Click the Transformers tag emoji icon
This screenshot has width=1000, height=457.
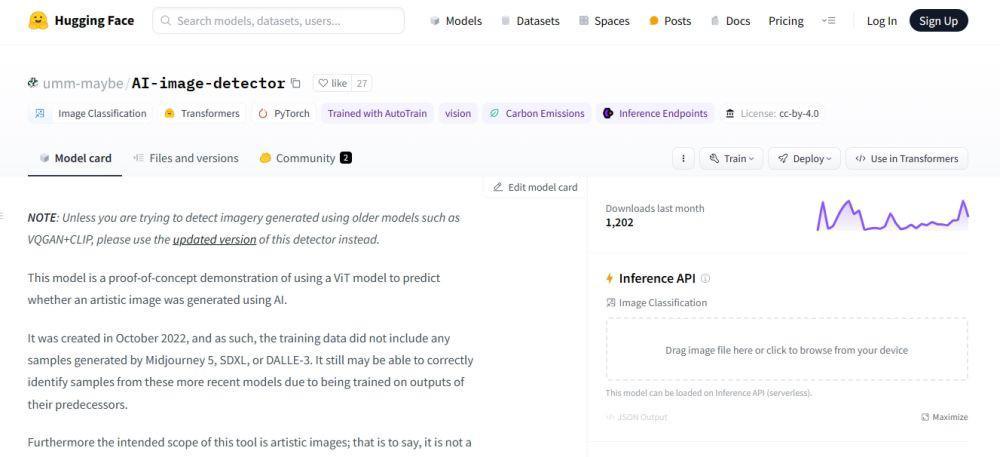(x=169, y=113)
